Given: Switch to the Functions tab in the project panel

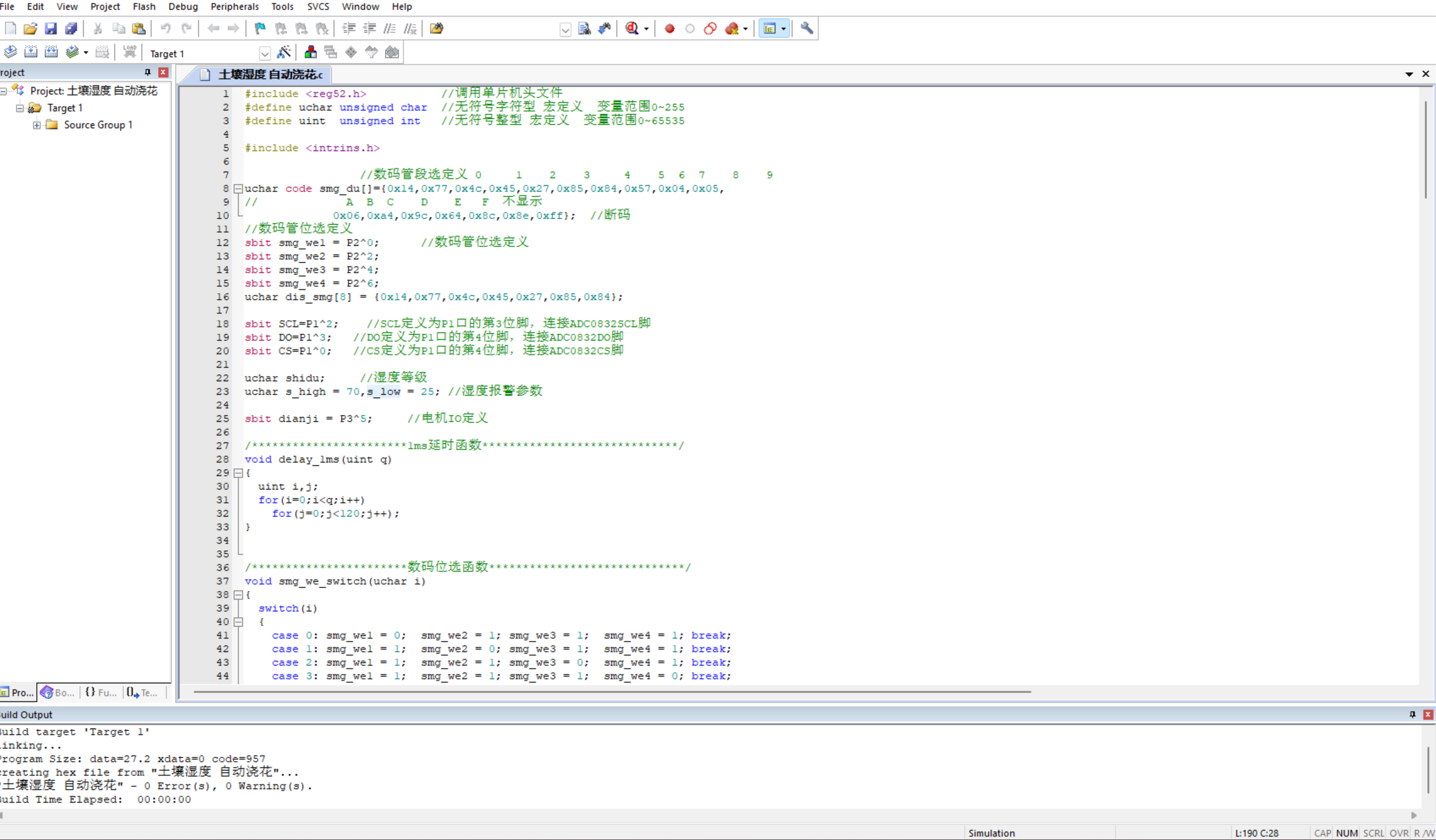Looking at the screenshot, I should (x=101, y=693).
